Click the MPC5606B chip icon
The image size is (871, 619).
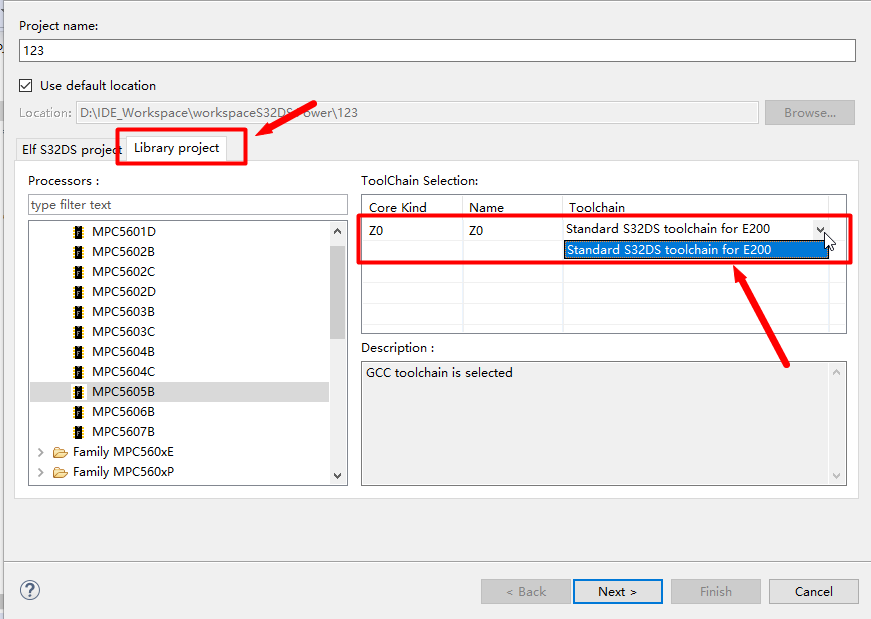(x=78, y=412)
